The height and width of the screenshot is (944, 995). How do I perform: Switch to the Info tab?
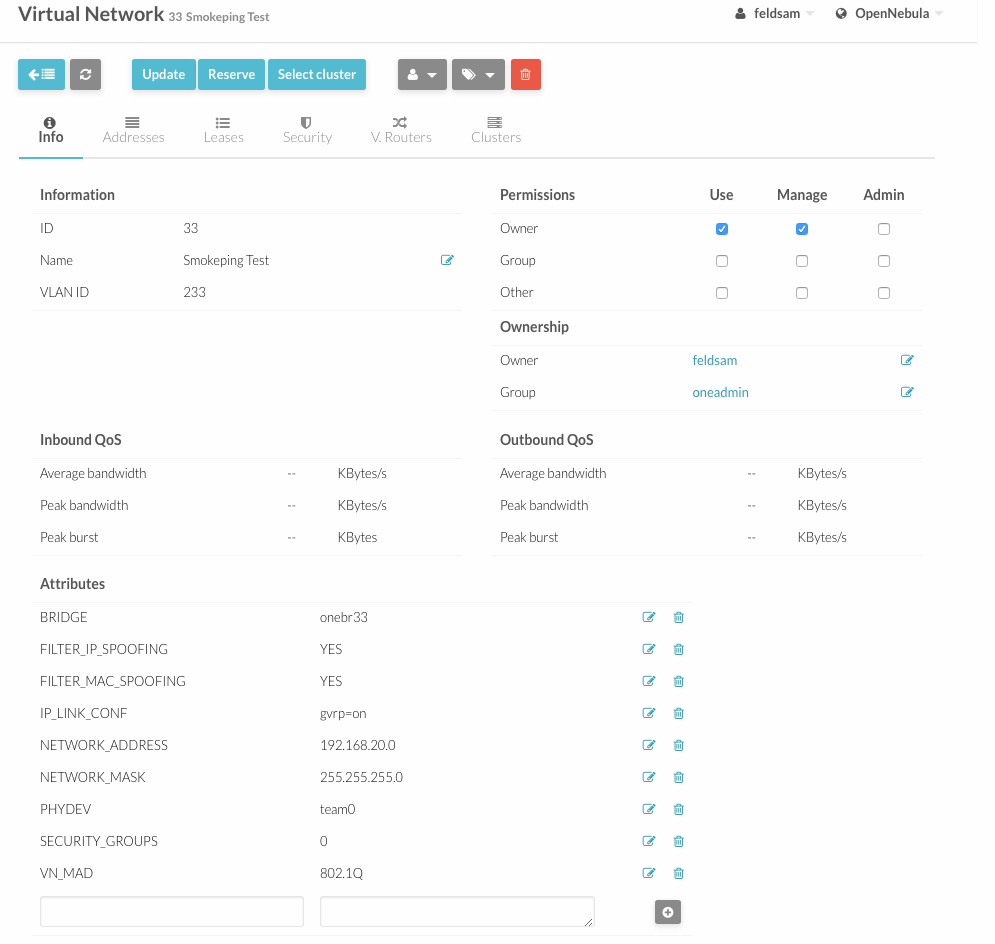[51, 130]
